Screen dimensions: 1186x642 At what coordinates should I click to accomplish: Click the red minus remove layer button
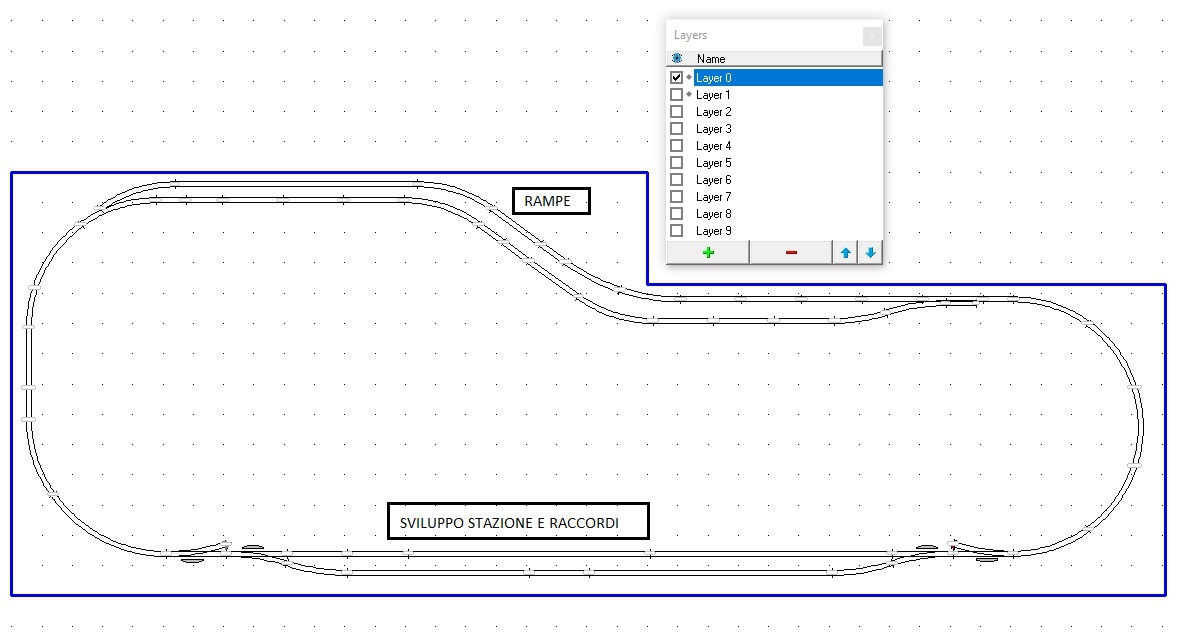pos(791,253)
